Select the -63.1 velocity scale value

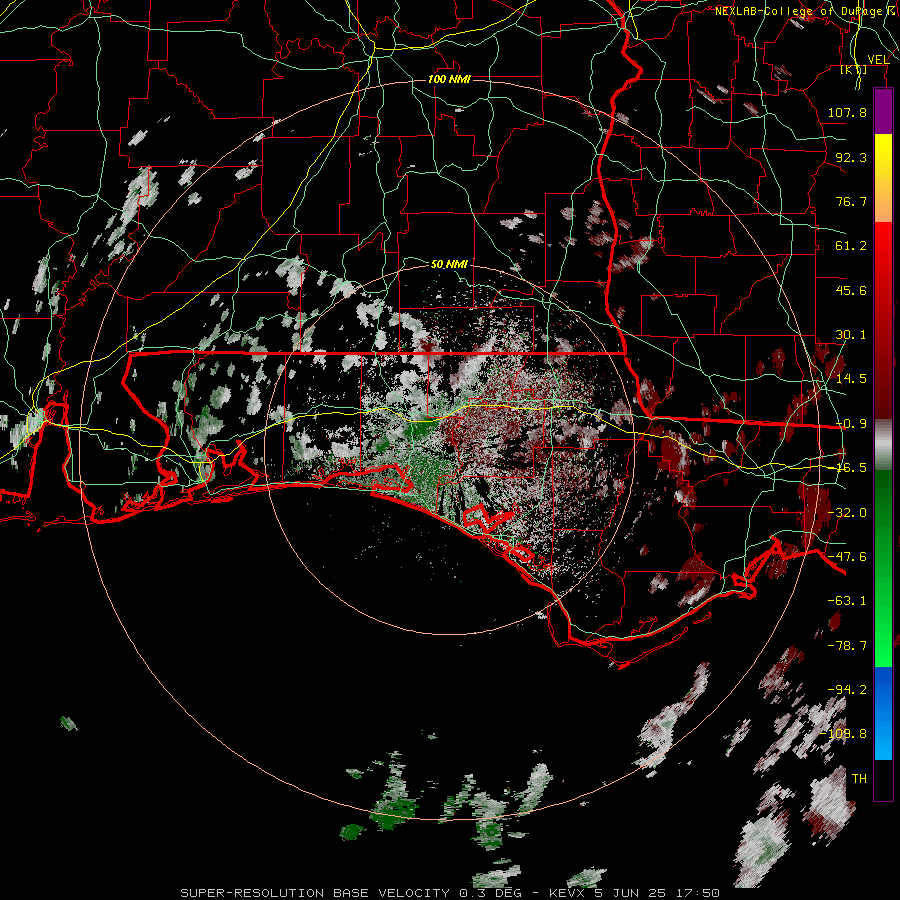(x=847, y=601)
